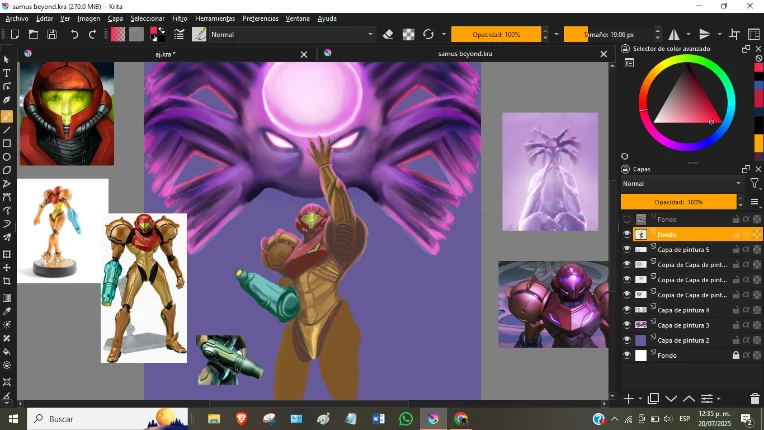Toggle wrap around mode icon

(x=734, y=35)
